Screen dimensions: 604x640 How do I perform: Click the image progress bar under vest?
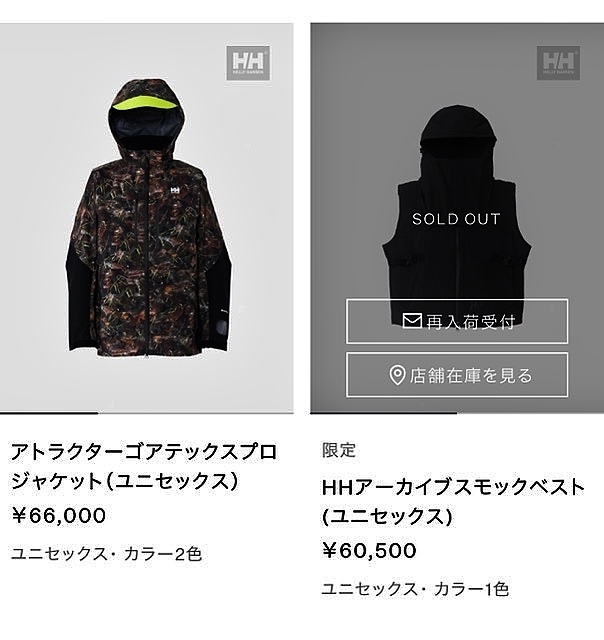point(457,413)
